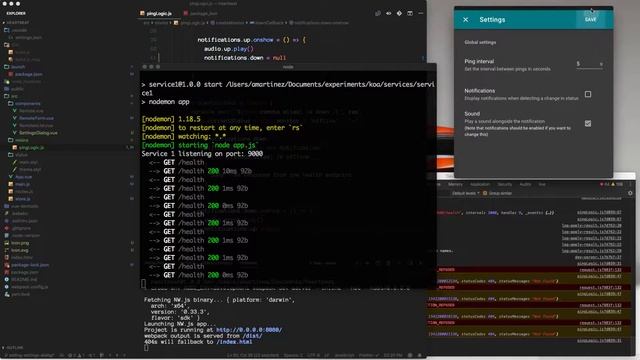Open the editor More Actions ellipsis
640x360 pixels.
coord(421,13)
